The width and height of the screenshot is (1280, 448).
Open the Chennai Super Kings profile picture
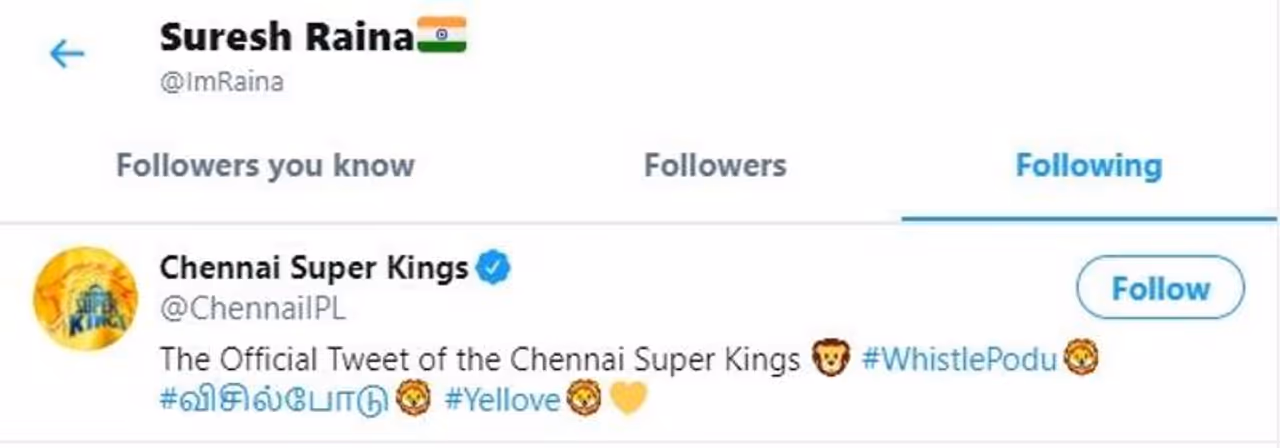(86, 298)
